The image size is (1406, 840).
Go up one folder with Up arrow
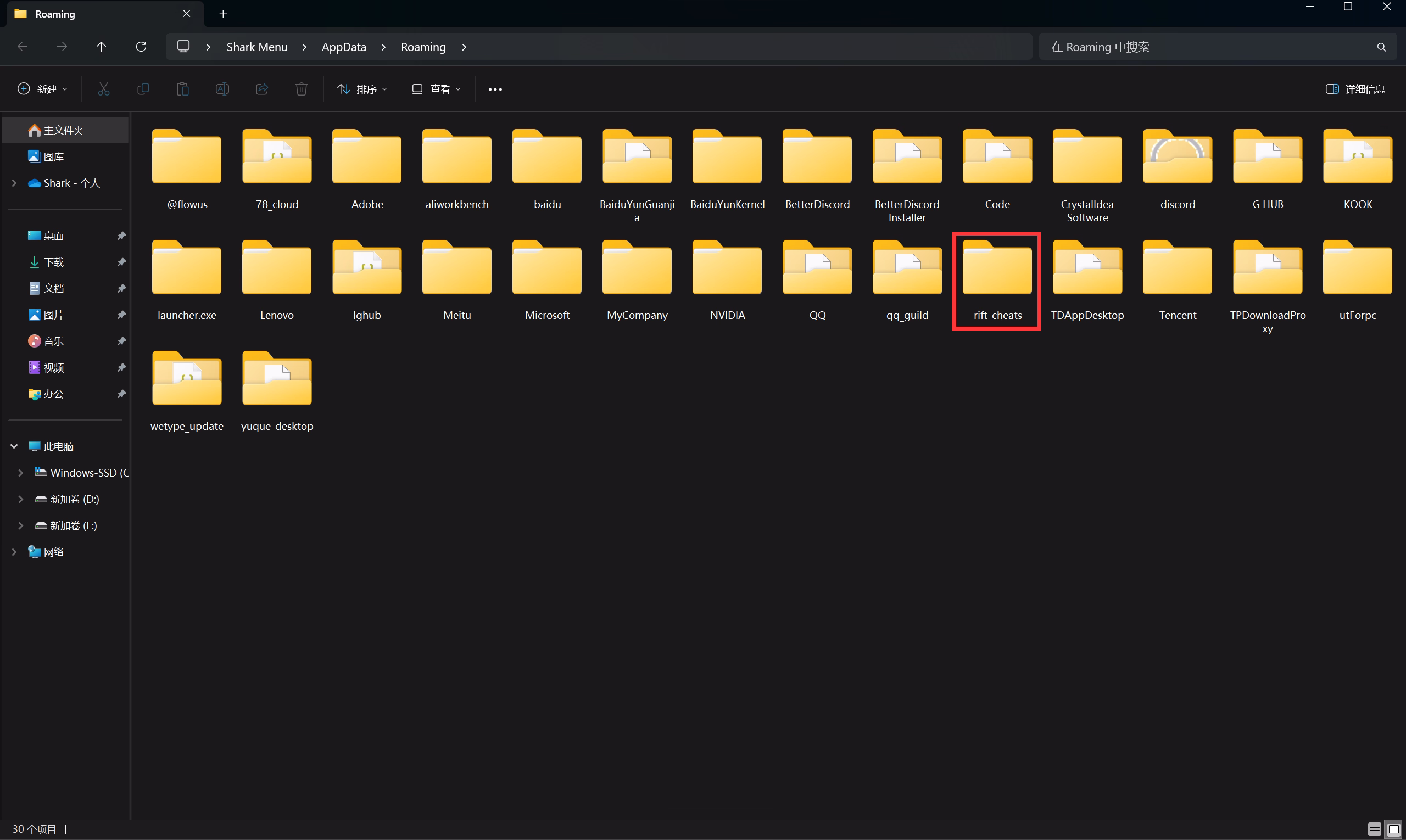102,47
